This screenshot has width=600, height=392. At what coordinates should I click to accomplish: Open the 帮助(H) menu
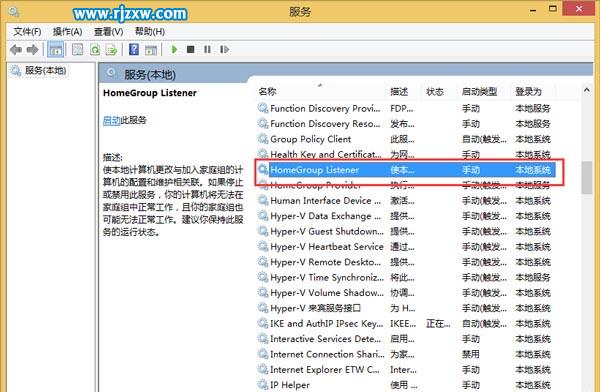coord(150,31)
